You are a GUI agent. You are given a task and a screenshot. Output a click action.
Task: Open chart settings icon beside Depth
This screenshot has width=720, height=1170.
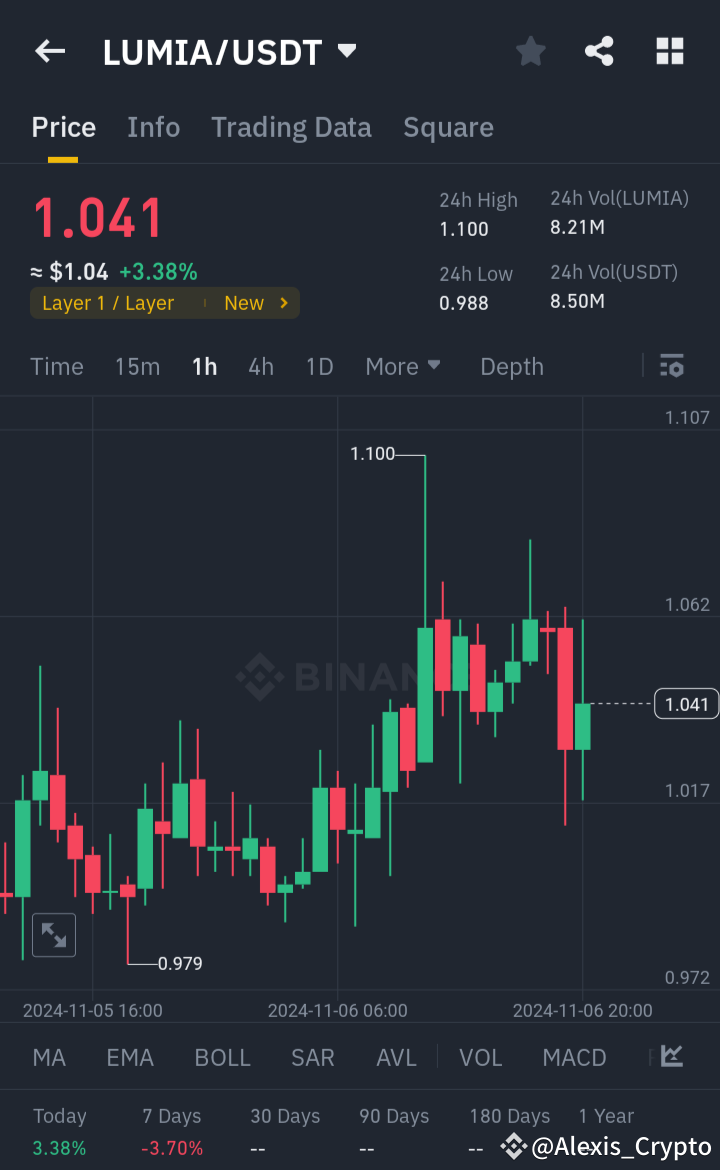671,366
